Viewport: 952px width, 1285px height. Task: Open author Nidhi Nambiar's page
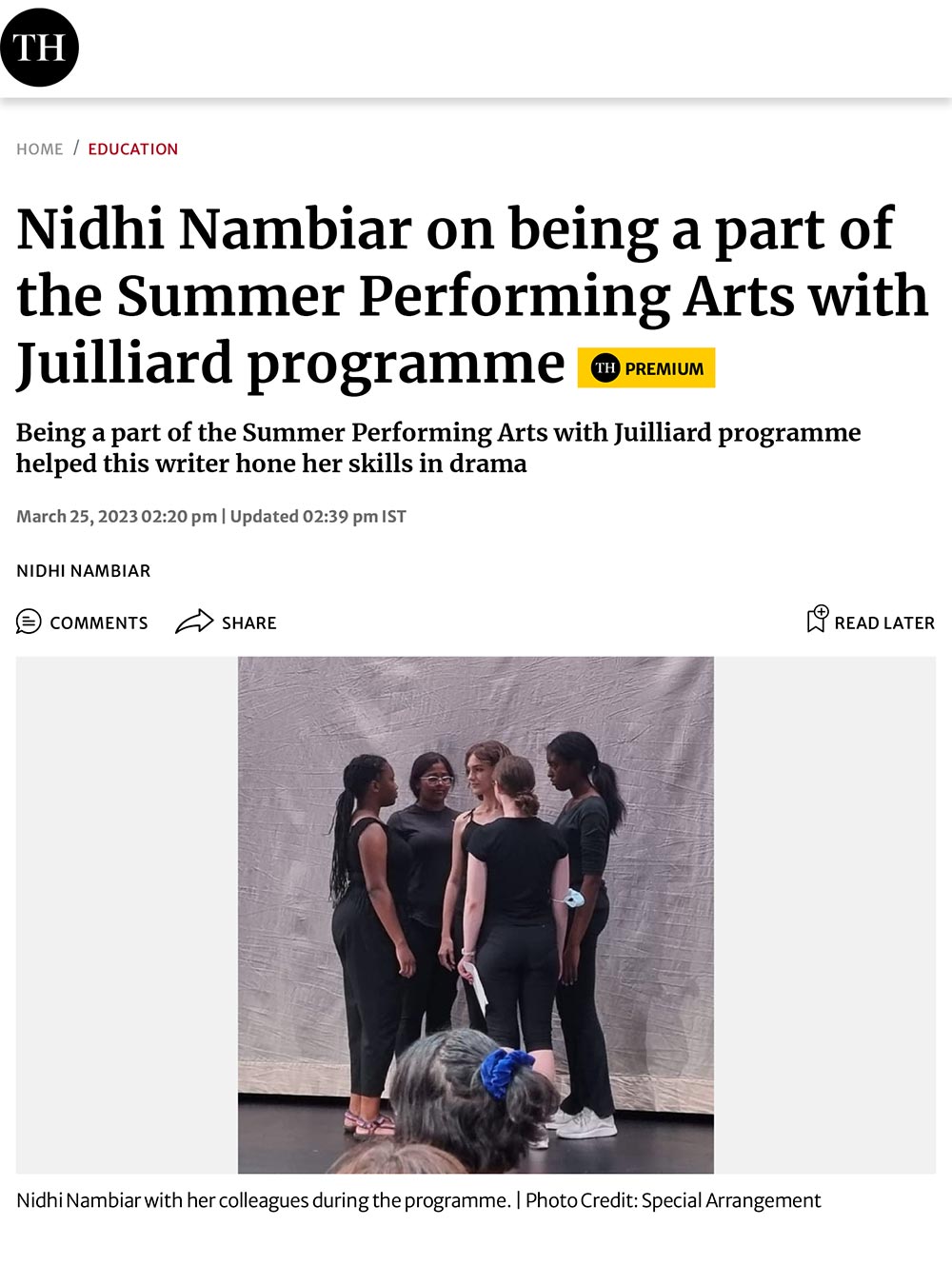(x=84, y=571)
